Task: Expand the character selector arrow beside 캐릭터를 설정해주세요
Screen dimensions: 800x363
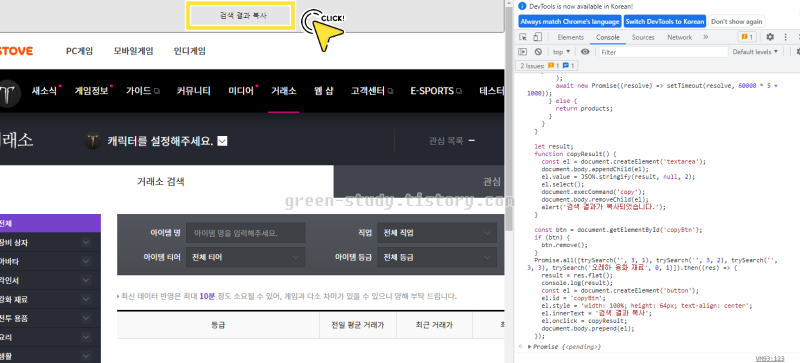Action: pyautogui.click(x=222, y=141)
